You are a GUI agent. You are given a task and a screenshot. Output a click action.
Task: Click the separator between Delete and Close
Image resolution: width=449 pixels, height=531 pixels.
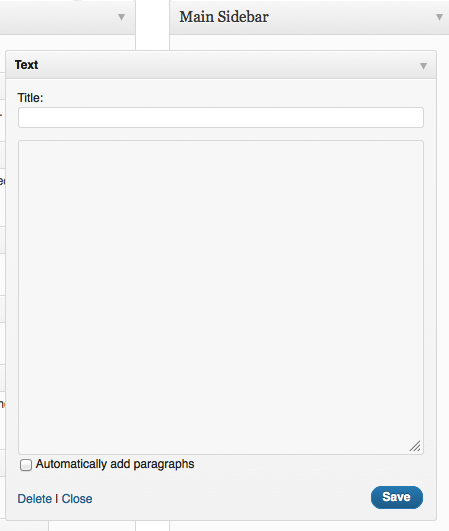57,499
